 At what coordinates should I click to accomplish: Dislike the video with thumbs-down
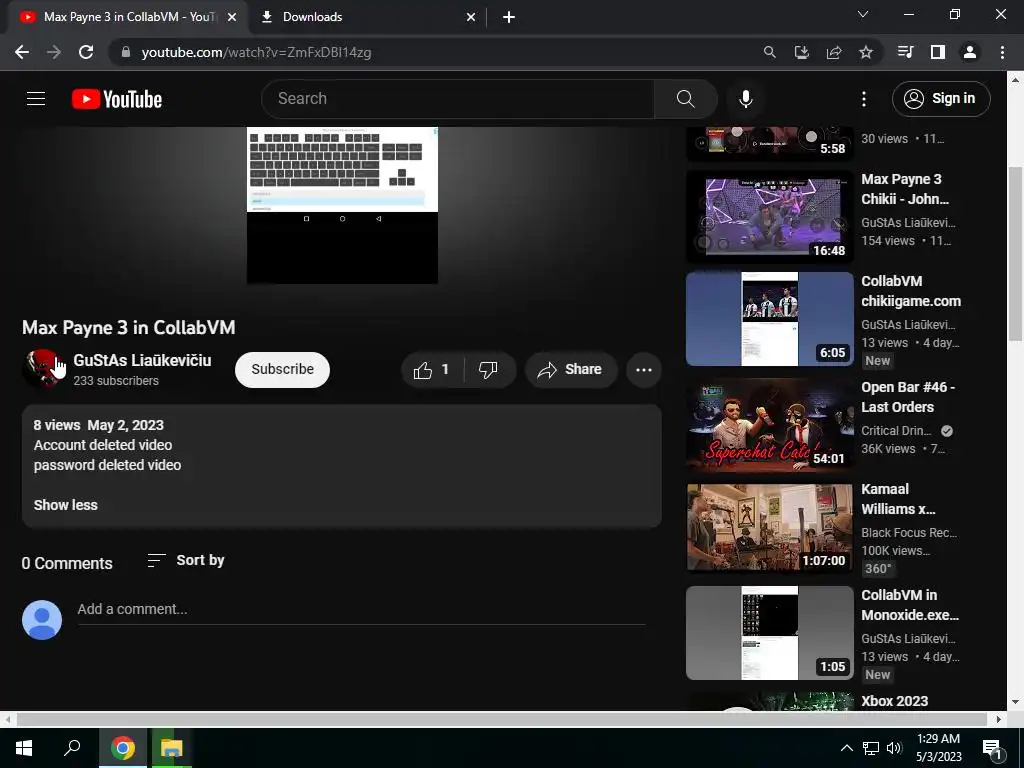(x=488, y=370)
